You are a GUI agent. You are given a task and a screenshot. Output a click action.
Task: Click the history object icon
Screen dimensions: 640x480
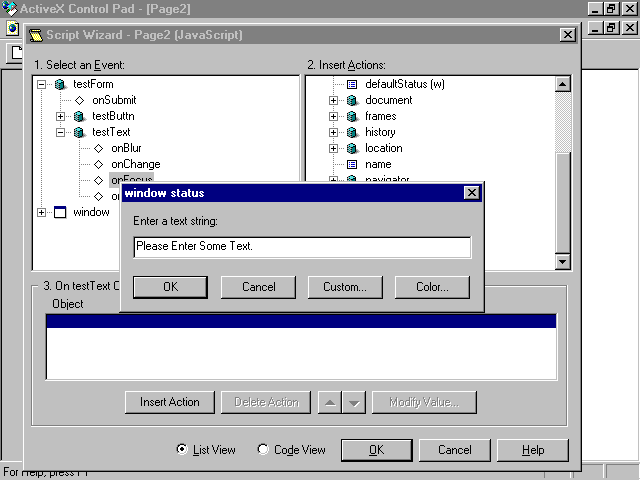[352, 133]
